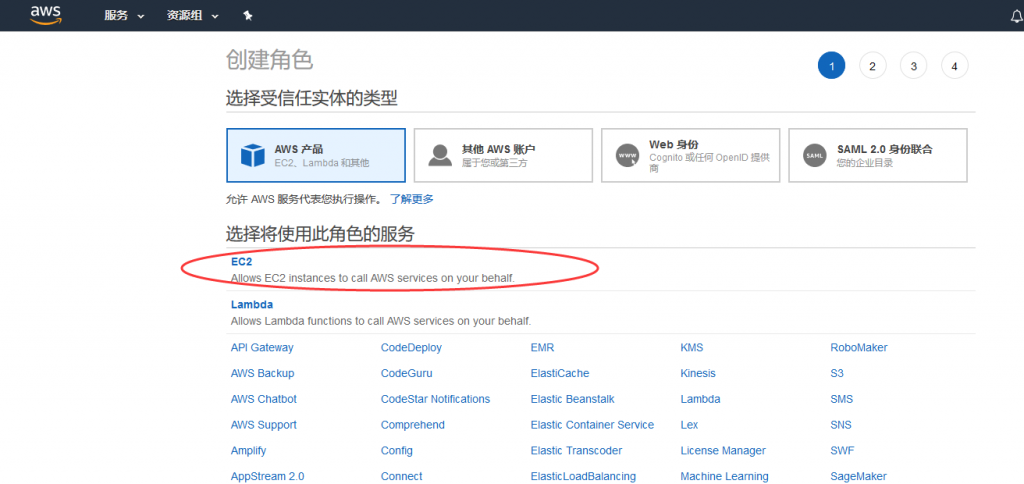Go to wizard step 2
The height and width of the screenshot is (484, 1024).
tap(872, 66)
